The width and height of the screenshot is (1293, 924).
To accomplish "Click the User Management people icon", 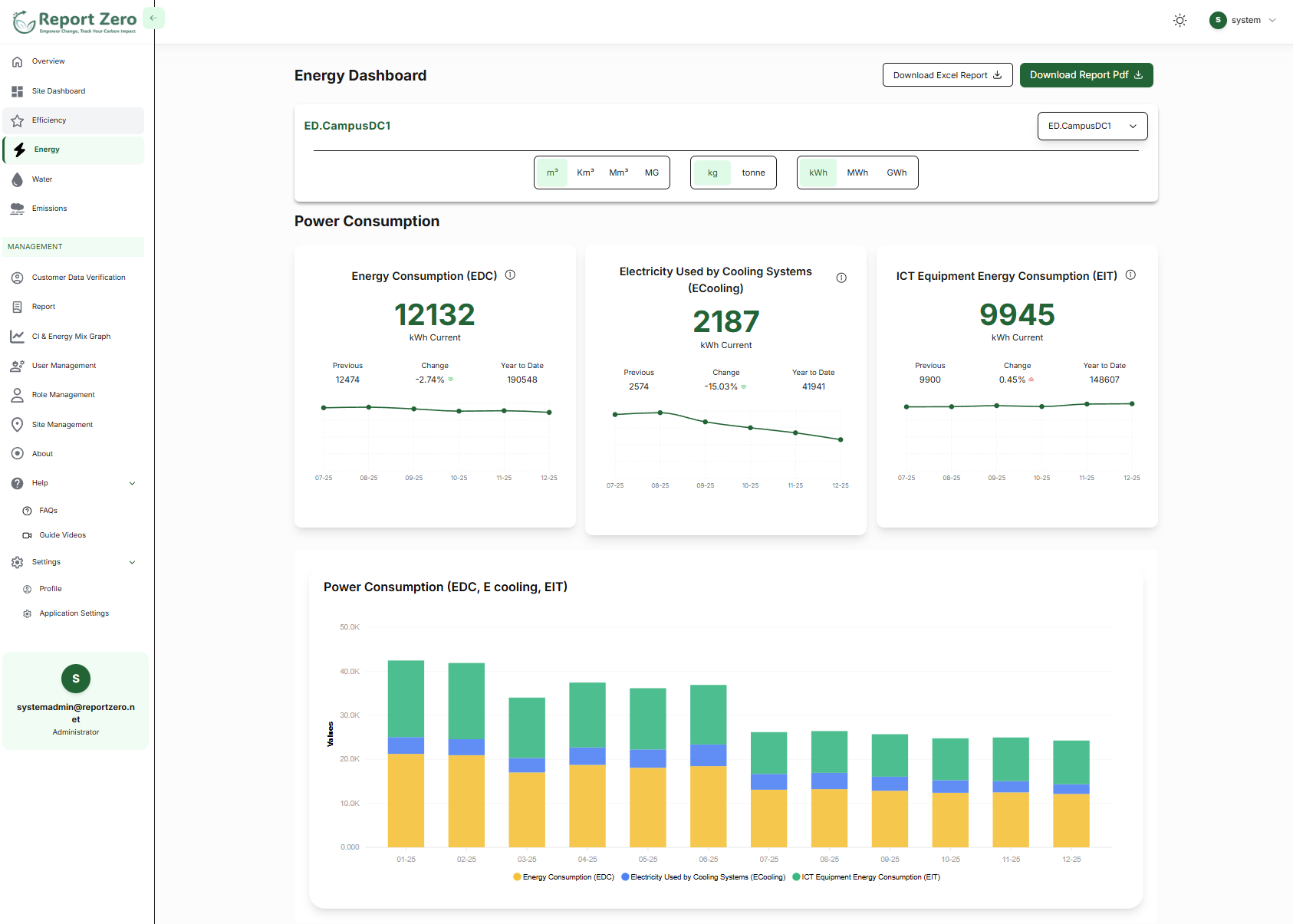I will point(17,366).
